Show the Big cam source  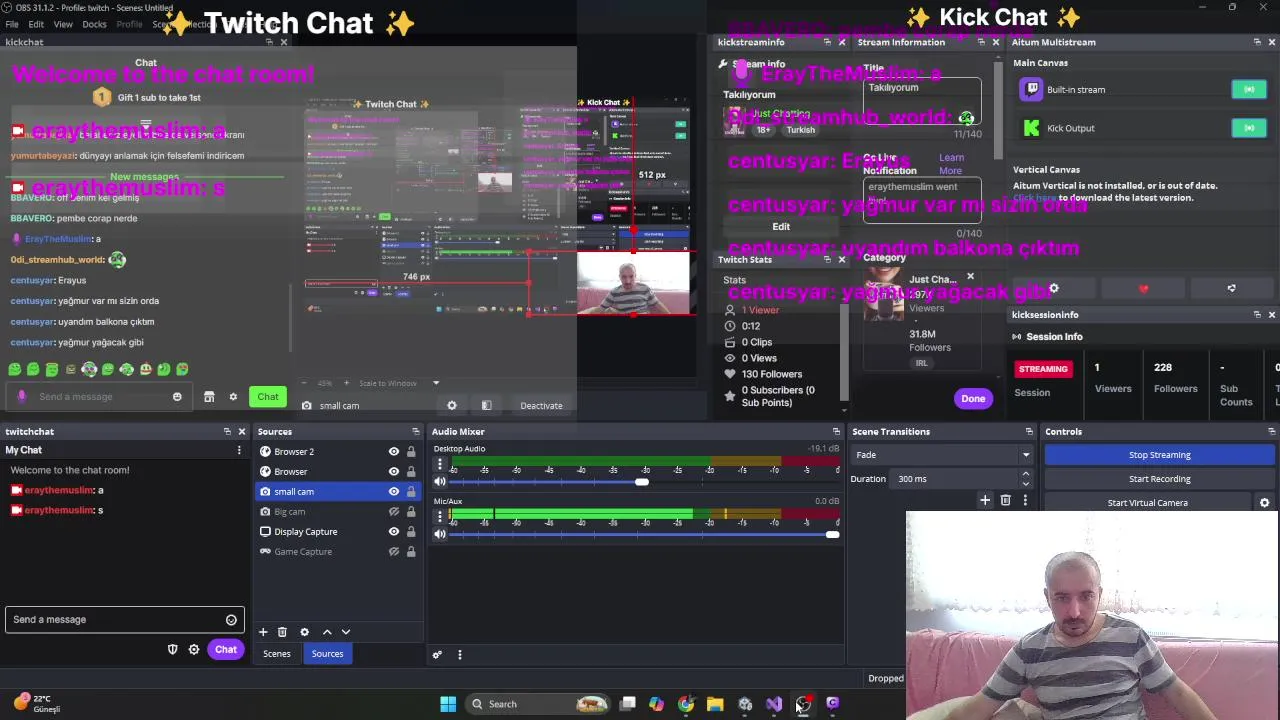coord(394,512)
